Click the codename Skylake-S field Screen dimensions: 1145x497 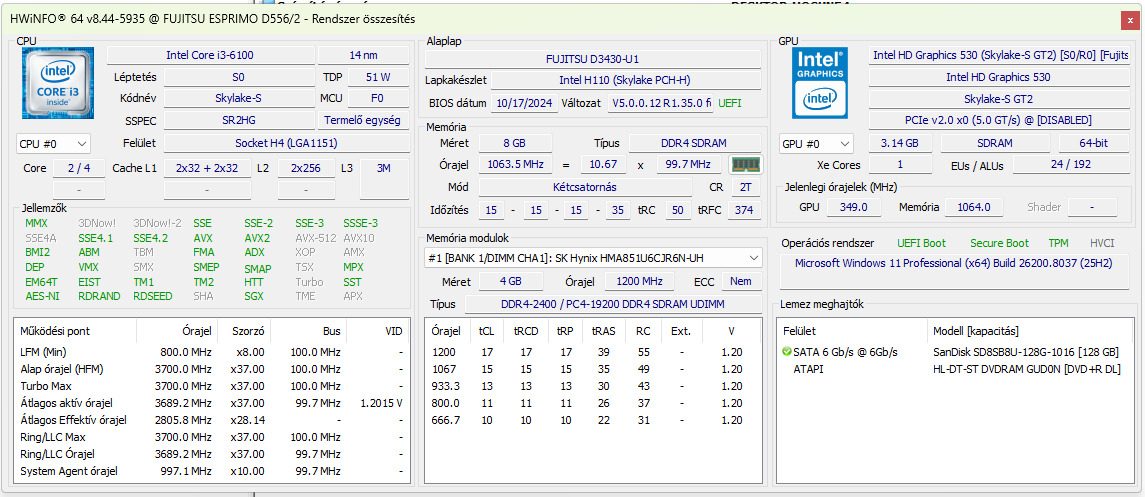pos(238,98)
